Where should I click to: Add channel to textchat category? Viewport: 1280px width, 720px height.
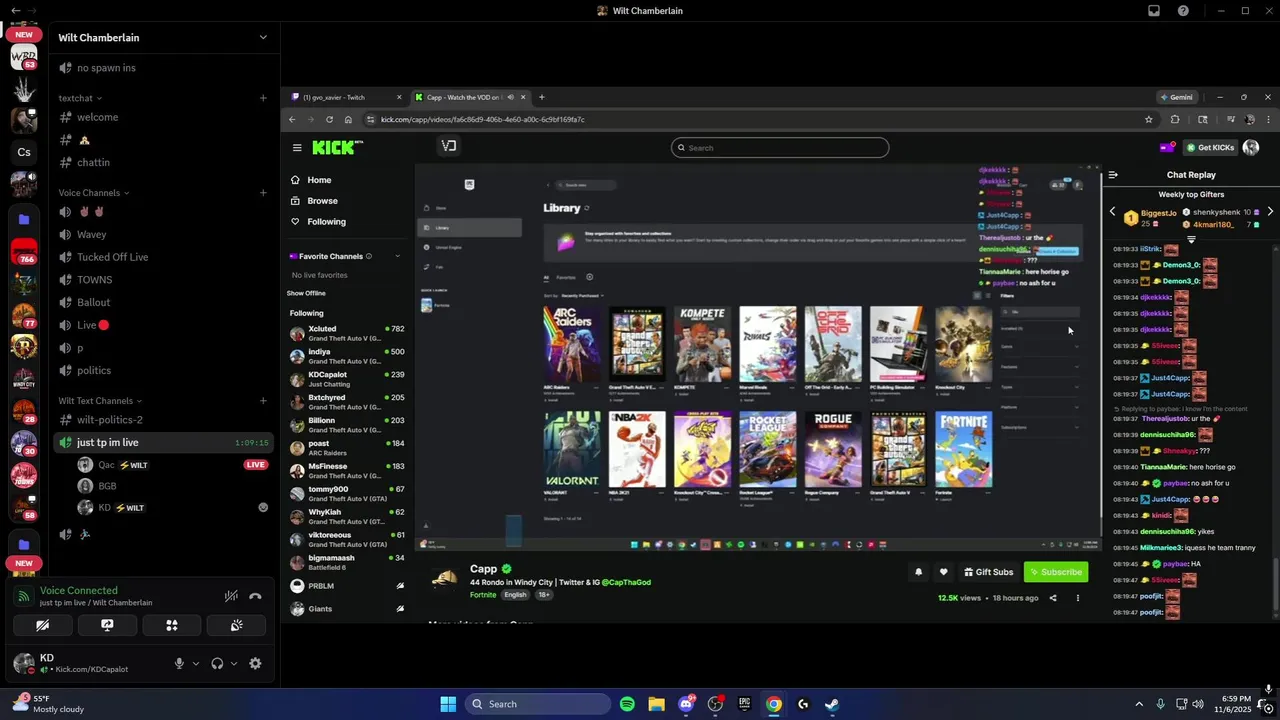point(263,98)
